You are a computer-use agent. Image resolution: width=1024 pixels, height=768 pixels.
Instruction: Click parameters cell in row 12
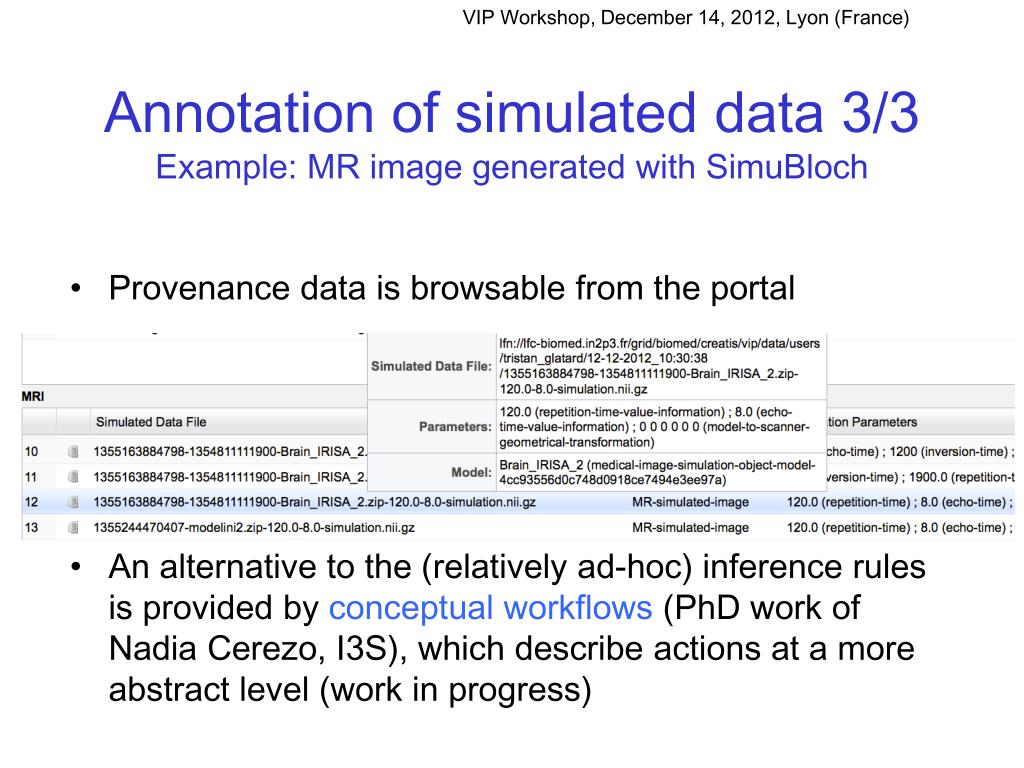[x=901, y=502]
